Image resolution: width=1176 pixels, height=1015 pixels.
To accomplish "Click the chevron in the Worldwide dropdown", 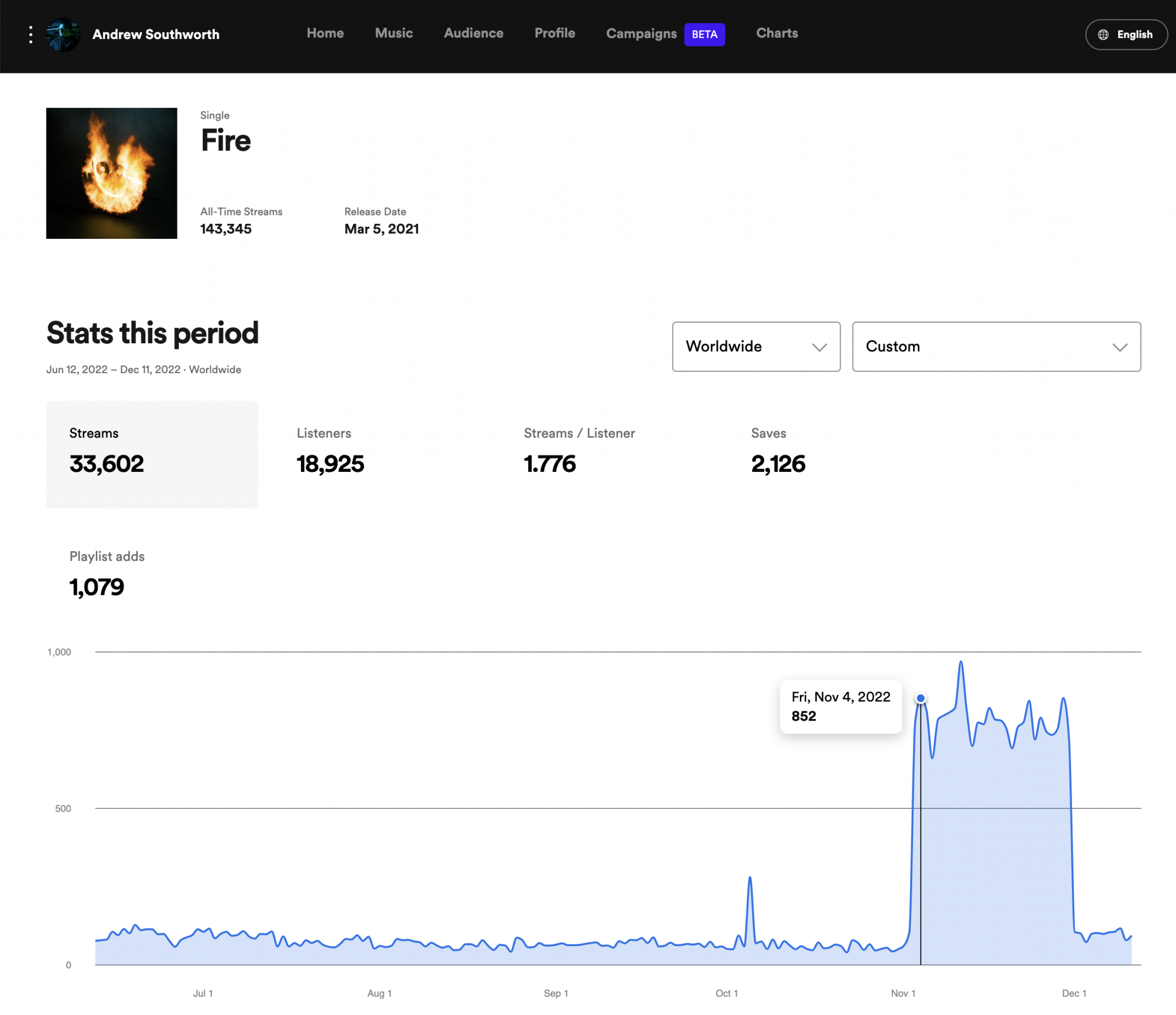I will (x=819, y=347).
